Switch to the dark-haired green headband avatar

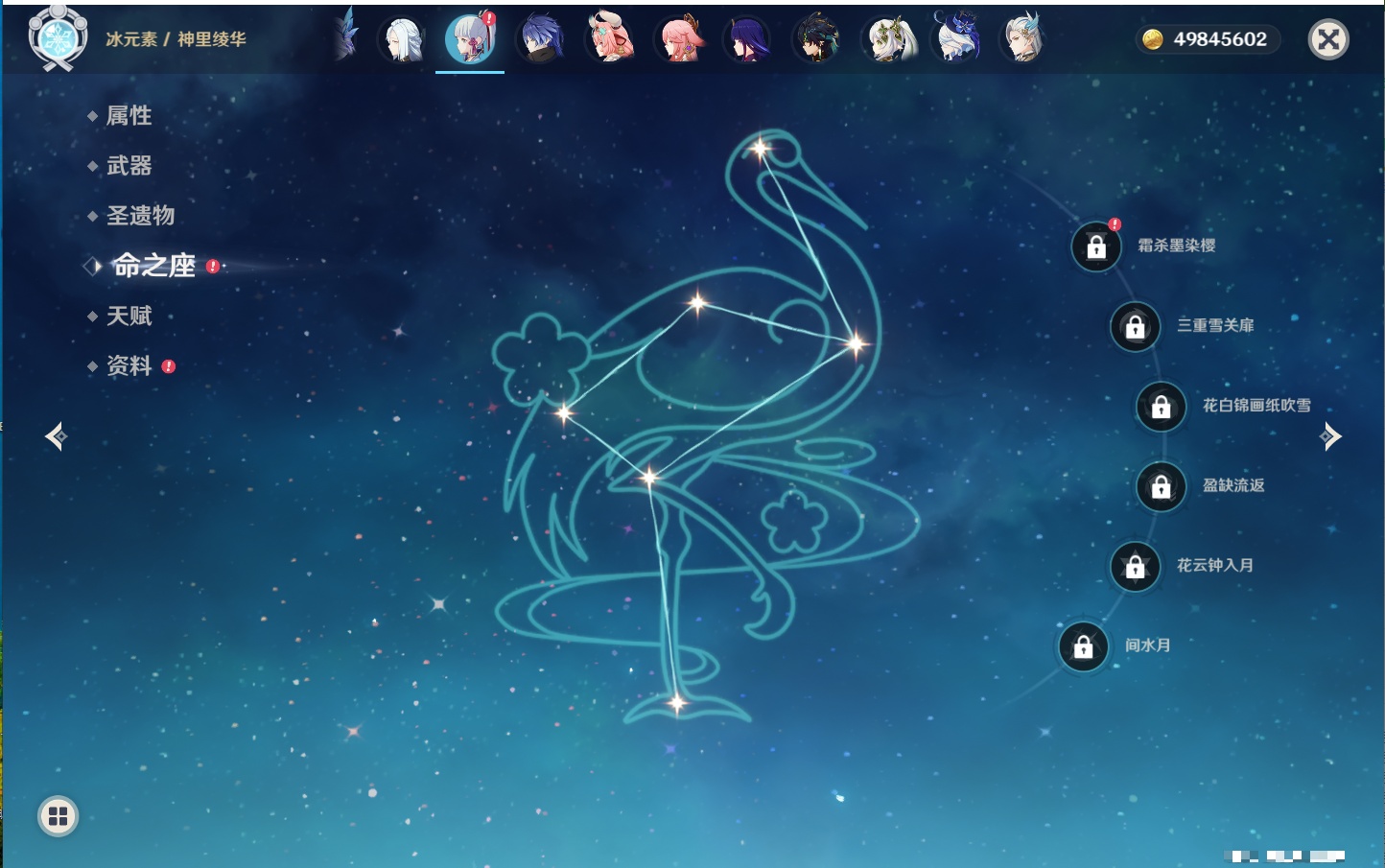click(816, 39)
